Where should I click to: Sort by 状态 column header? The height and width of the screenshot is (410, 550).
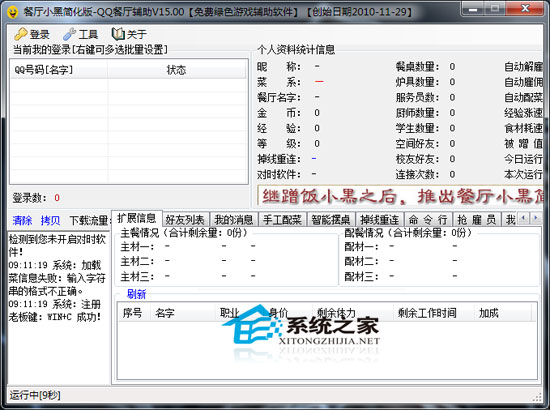pyautogui.click(x=176, y=70)
